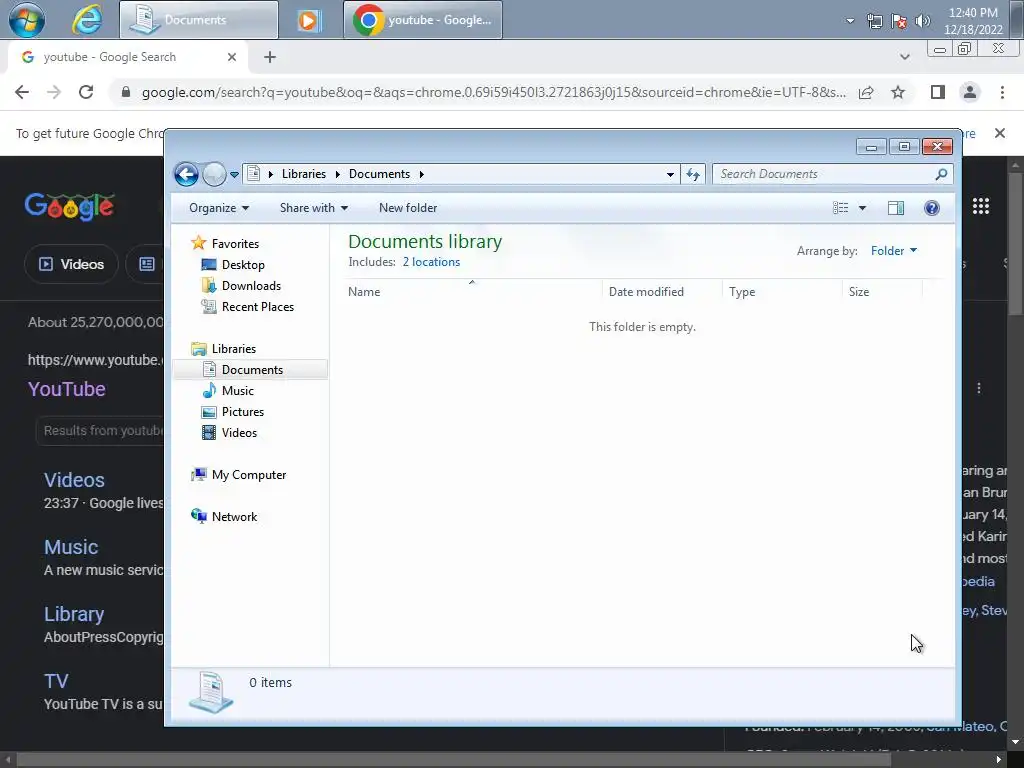Change your view icon button
This screenshot has width=1024, height=768.
point(840,208)
